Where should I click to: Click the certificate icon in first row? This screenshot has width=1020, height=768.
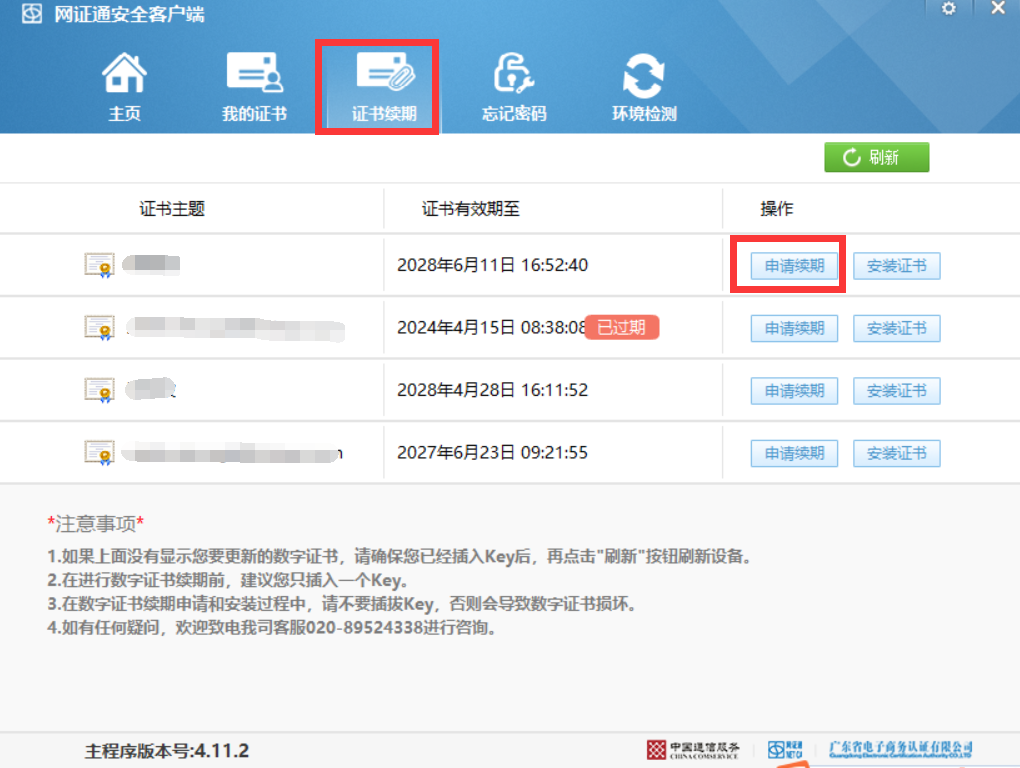(x=99, y=265)
